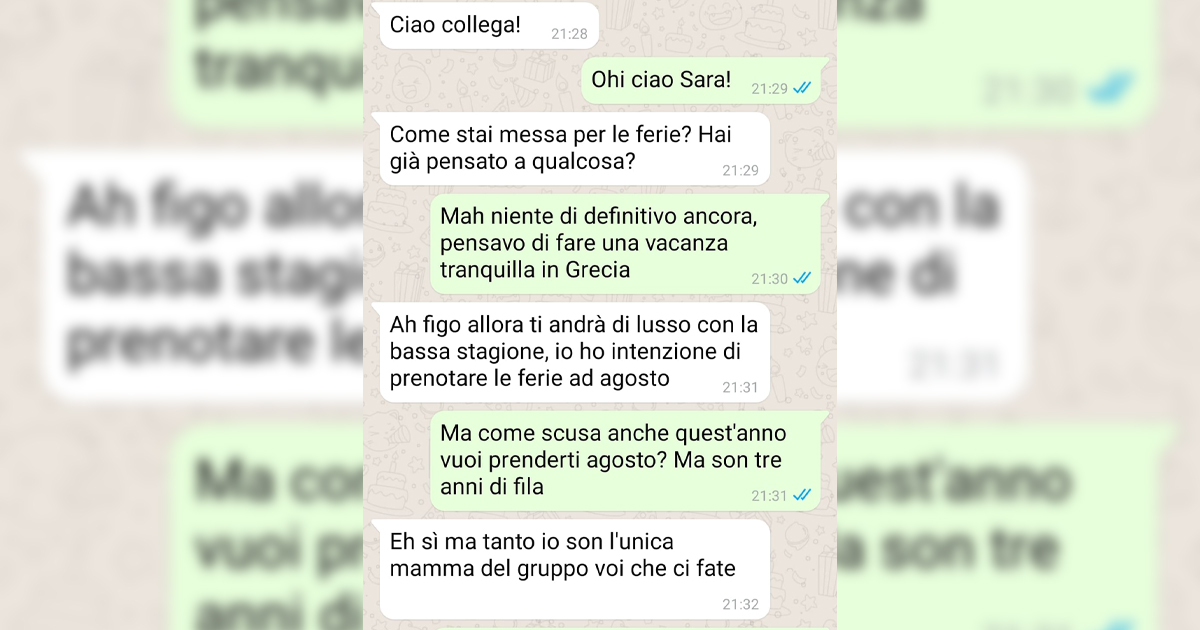This screenshot has height=630, width=1200.
Task: Click the blue double-check on the Grecia message
Action: [802, 278]
